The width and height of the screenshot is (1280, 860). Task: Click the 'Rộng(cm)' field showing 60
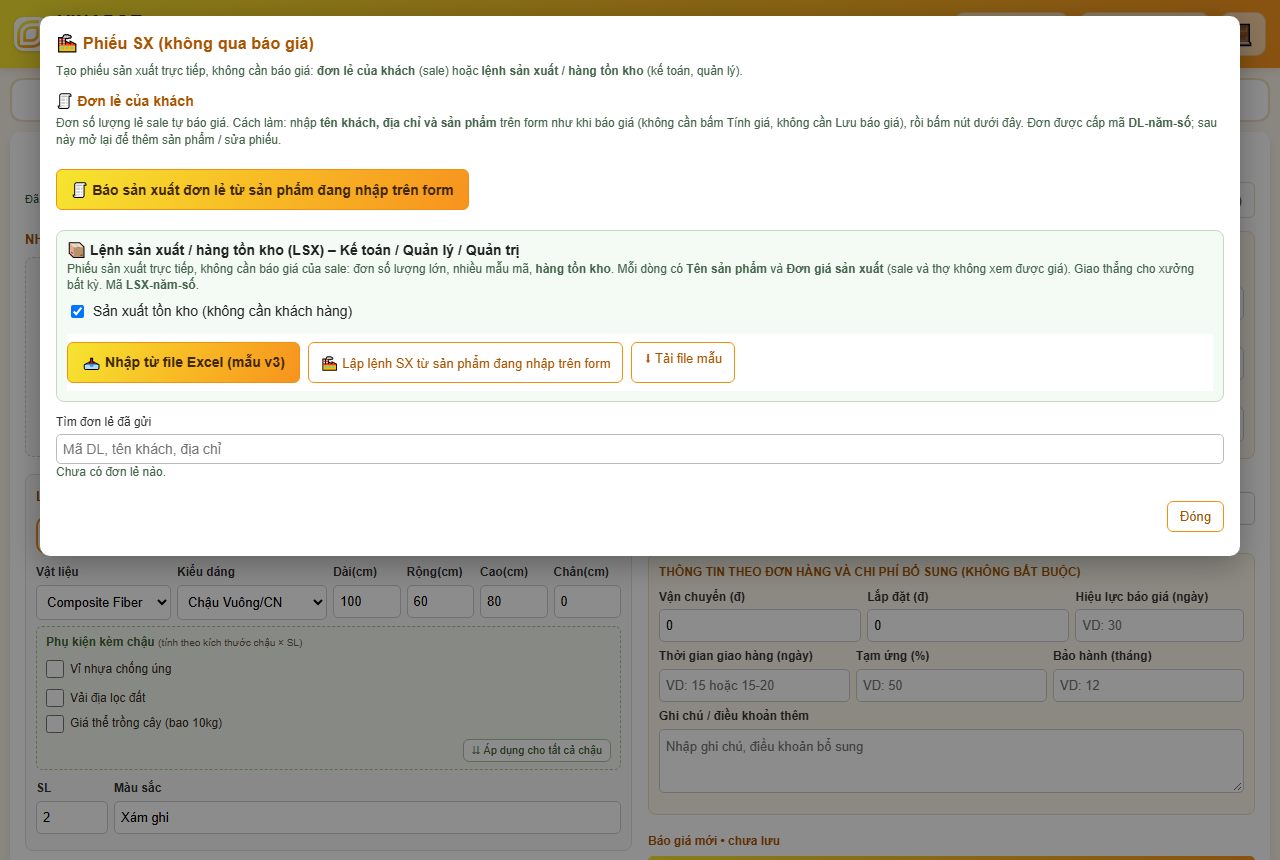tap(440, 602)
